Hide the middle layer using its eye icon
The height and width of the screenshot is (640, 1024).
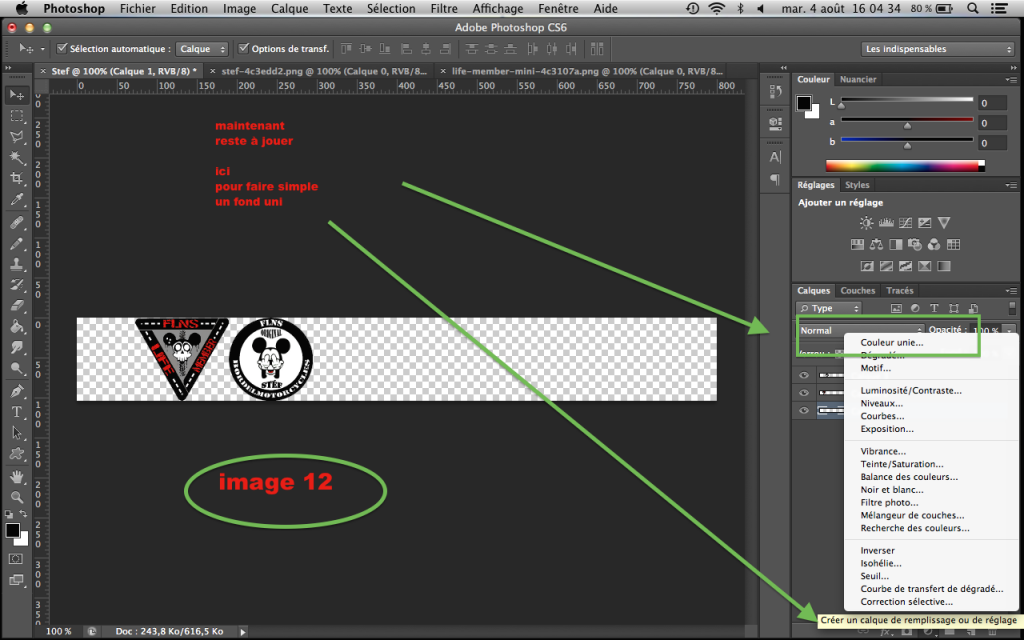click(804, 392)
